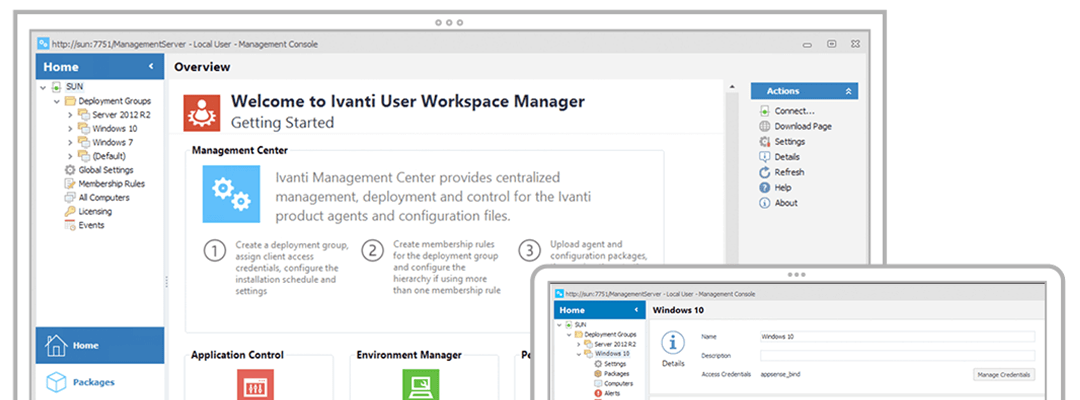This screenshot has width=1080, height=400.
Task: Click the Getting Started subtitle text
Action: (x=282, y=123)
